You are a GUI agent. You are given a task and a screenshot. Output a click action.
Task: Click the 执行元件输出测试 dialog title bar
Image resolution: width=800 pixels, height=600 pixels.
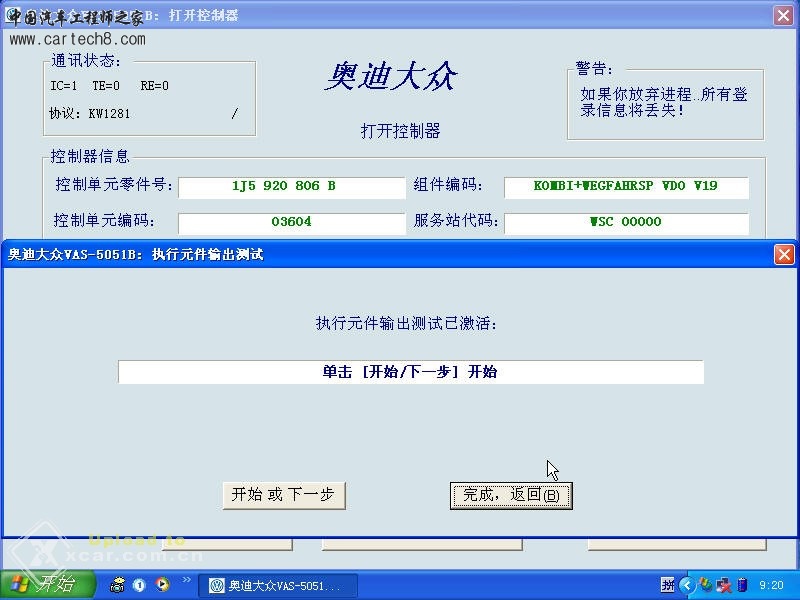coord(388,254)
